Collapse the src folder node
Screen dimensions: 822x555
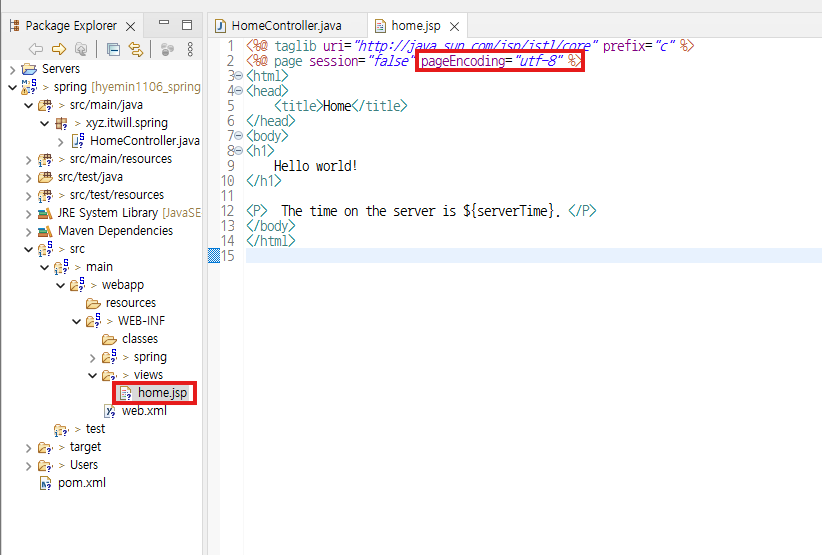tap(29, 249)
